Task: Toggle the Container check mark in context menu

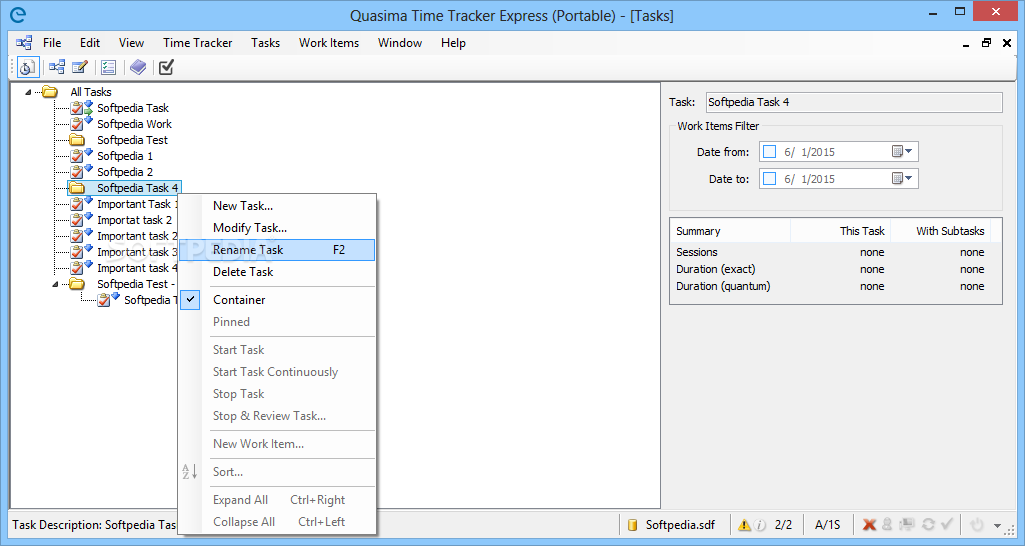Action: click(190, 299)
